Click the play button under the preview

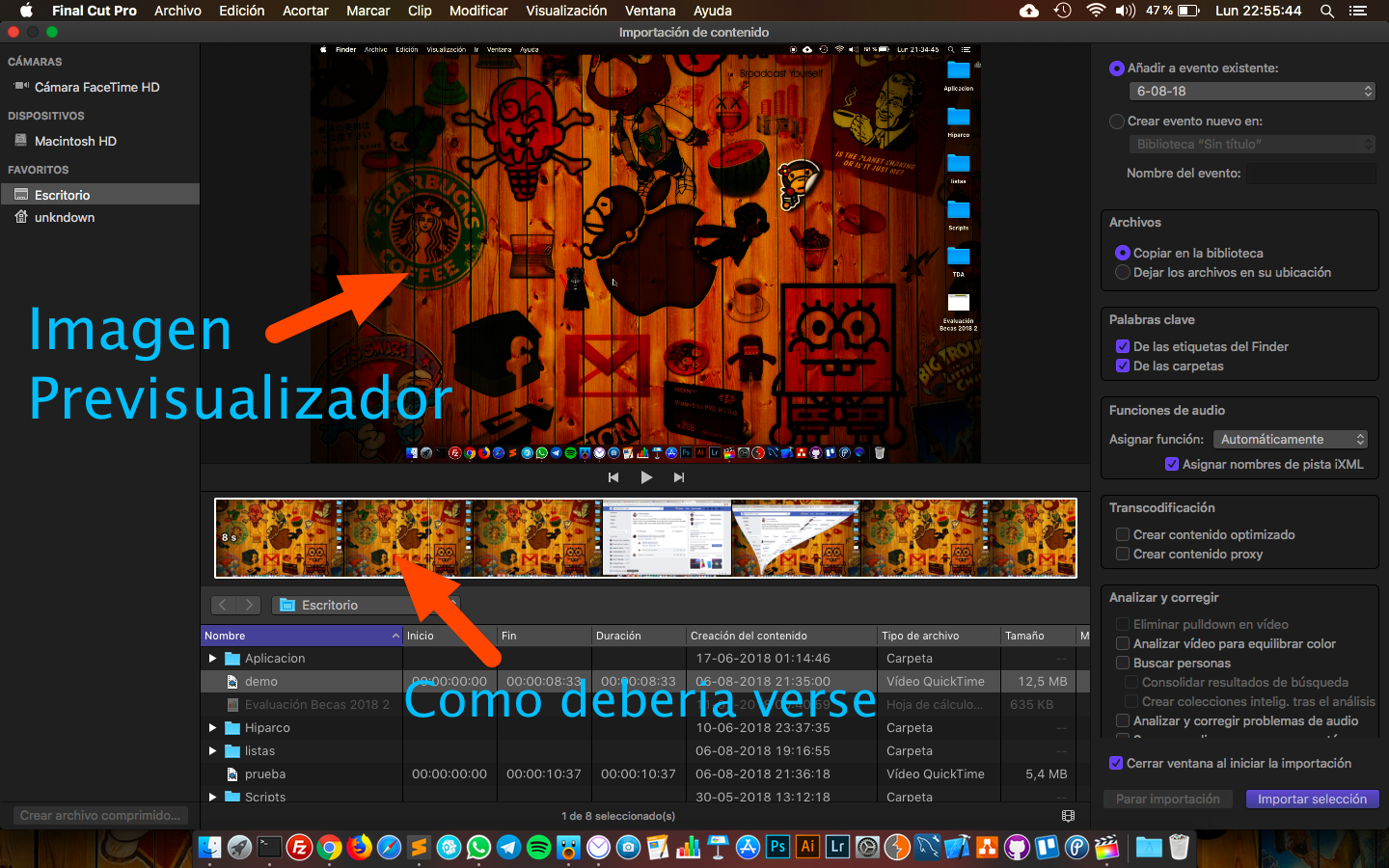tap(646, 477)
